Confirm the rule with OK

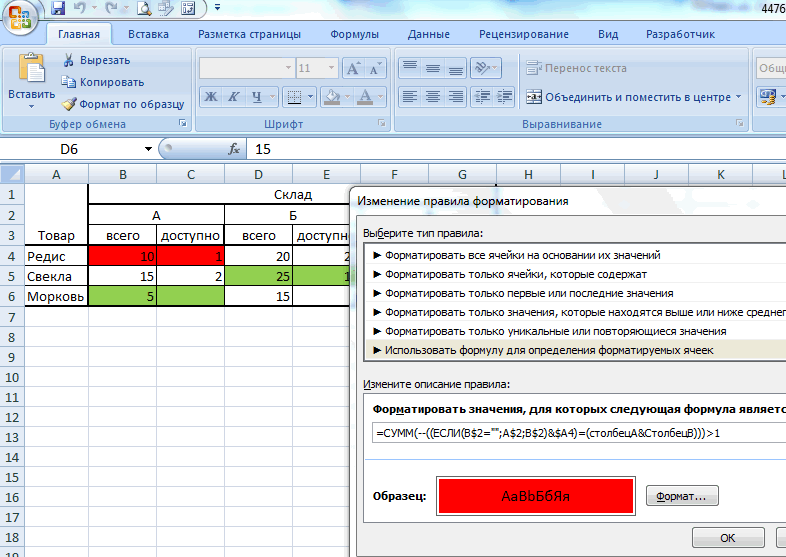click(x=728, y=538)
